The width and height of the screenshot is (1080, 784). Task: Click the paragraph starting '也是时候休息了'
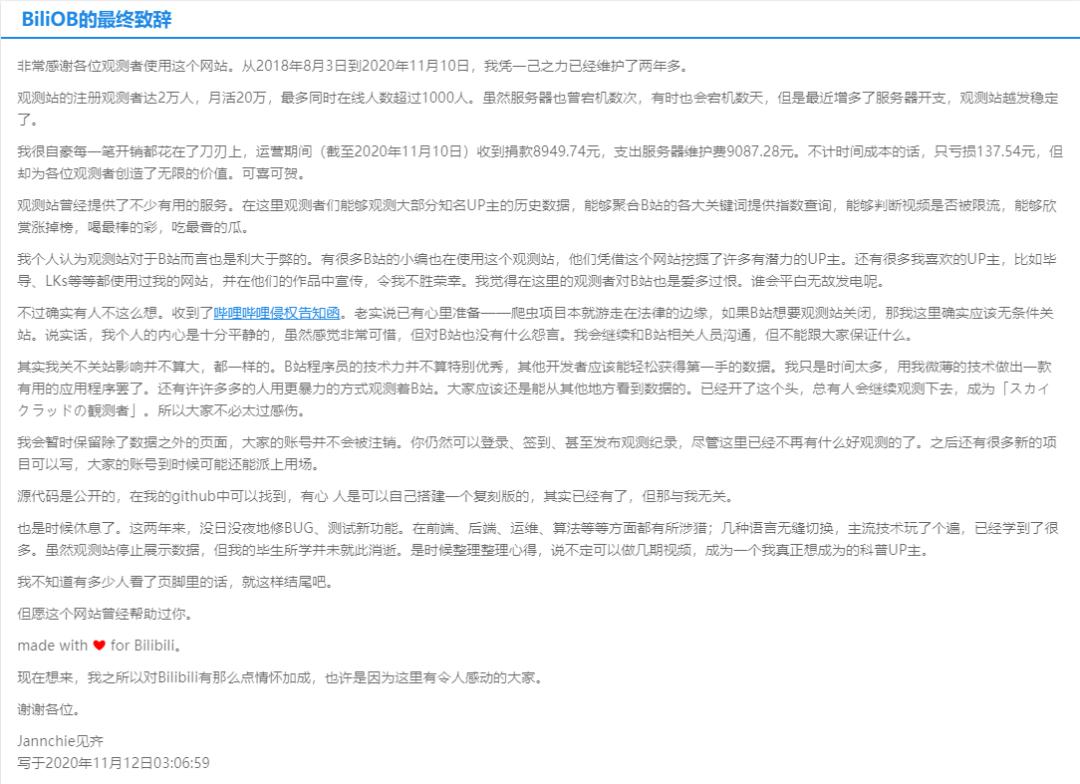539,539
